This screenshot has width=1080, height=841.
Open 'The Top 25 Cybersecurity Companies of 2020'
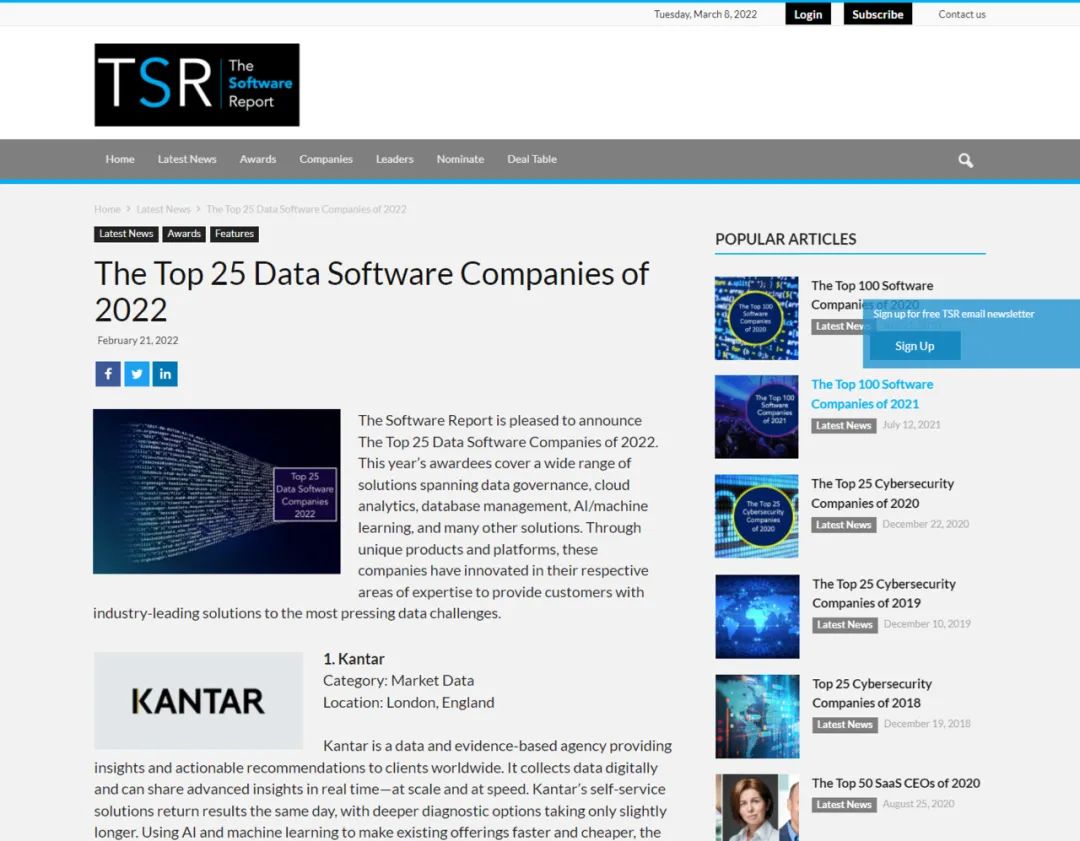(x=883, y=493)
